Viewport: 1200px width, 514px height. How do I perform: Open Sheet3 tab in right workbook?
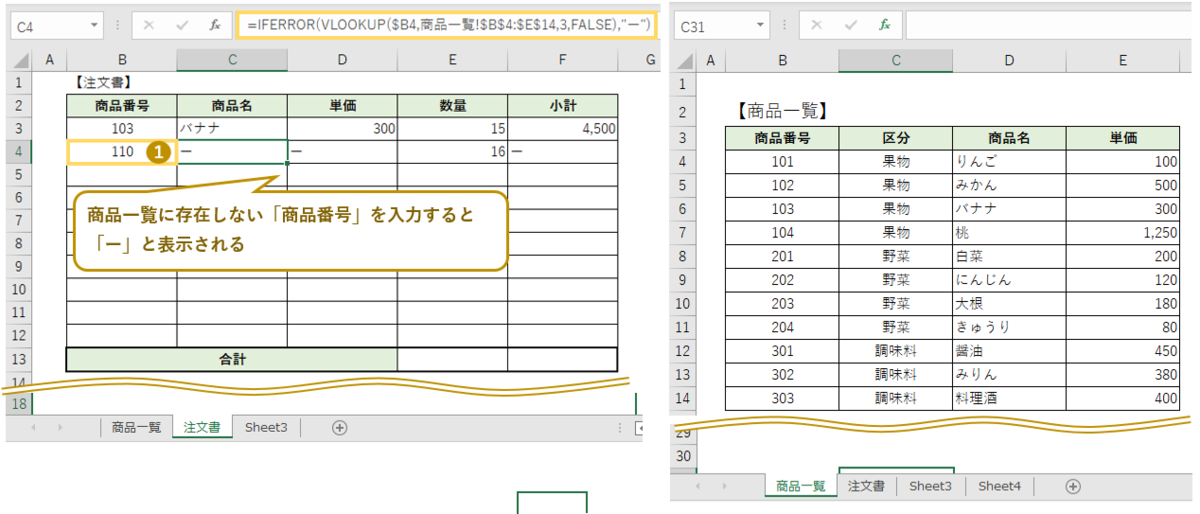tap(930, 486)
